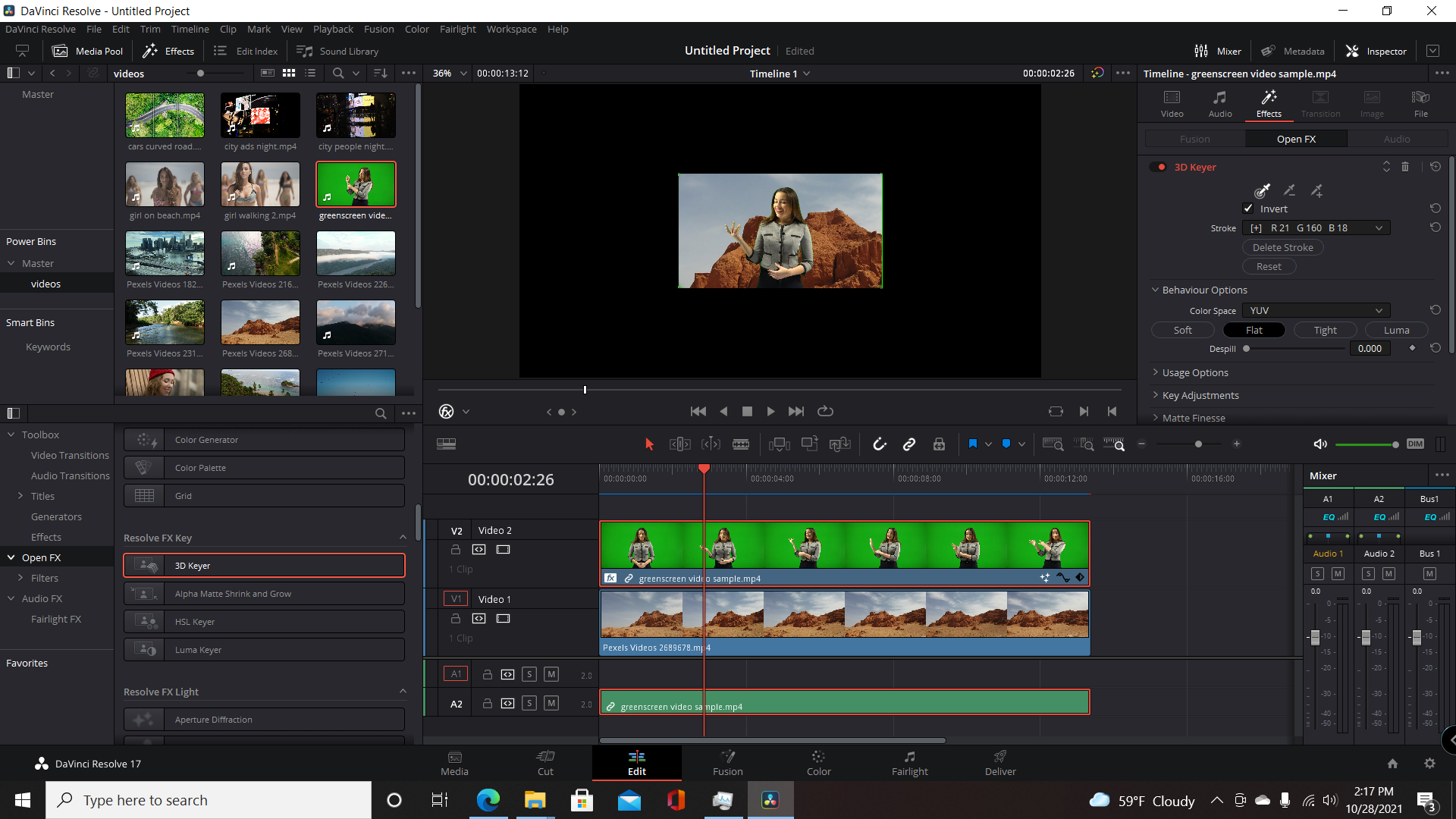Toggle the Linked Selection chain icon

(908, 444)
